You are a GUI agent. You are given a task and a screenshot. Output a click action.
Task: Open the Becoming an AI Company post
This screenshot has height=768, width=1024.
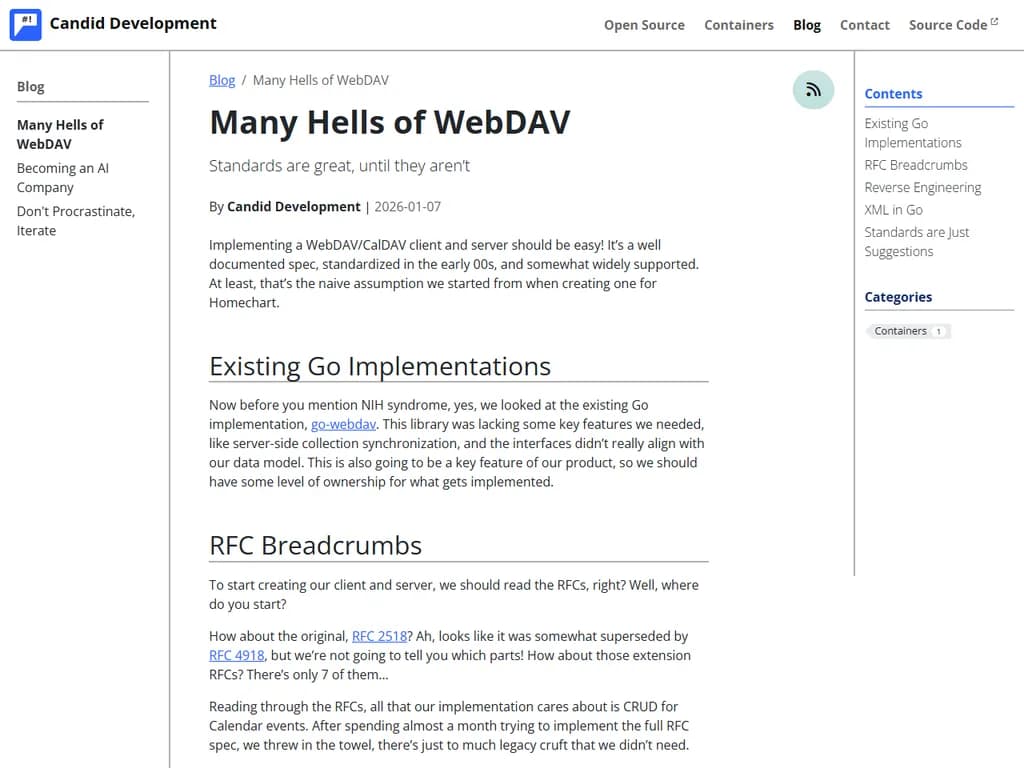point(62,177)
